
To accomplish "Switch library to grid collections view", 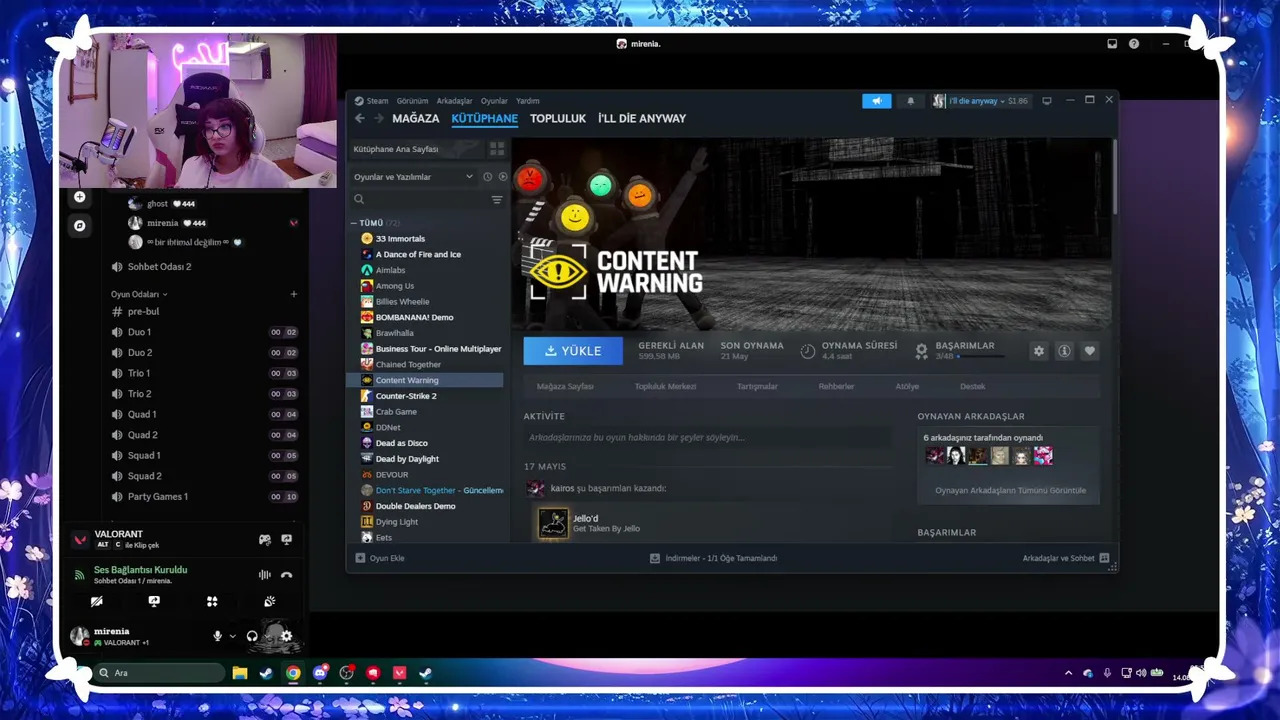I will coord(497,149).
